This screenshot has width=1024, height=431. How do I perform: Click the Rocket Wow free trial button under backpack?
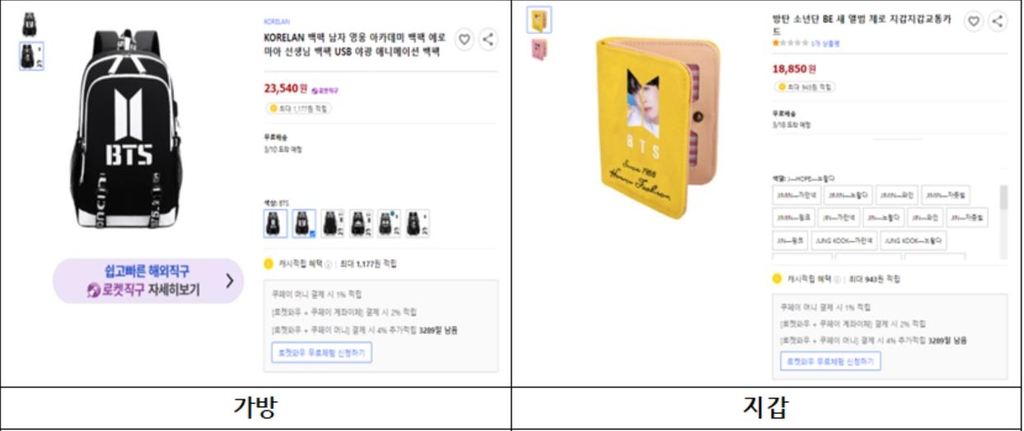click(321, 353)
